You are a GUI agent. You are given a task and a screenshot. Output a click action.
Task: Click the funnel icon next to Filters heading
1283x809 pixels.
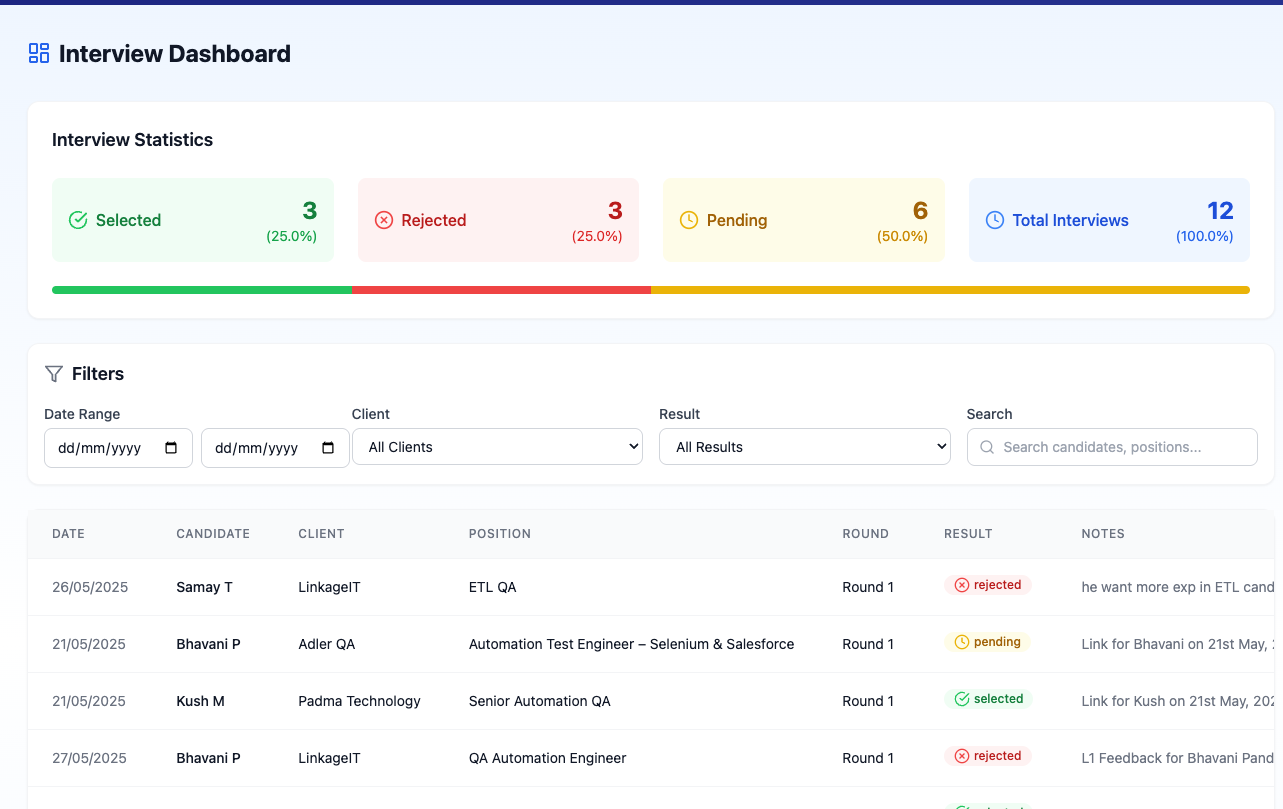[53, 373]
